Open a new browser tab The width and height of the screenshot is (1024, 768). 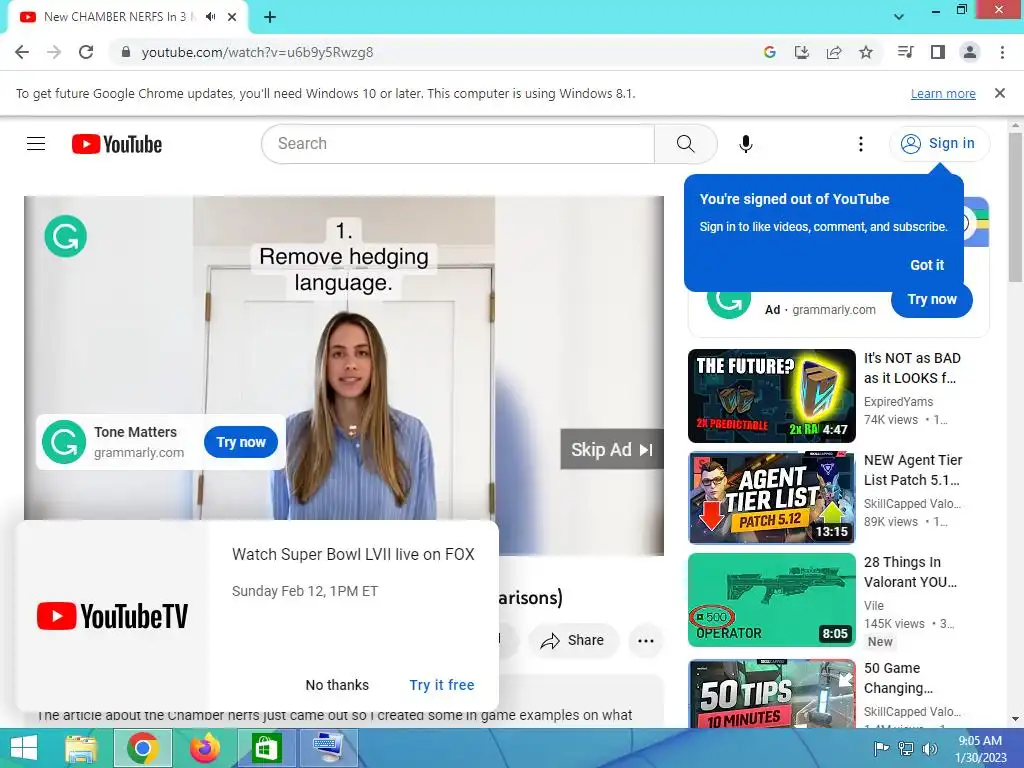(270, 17)
